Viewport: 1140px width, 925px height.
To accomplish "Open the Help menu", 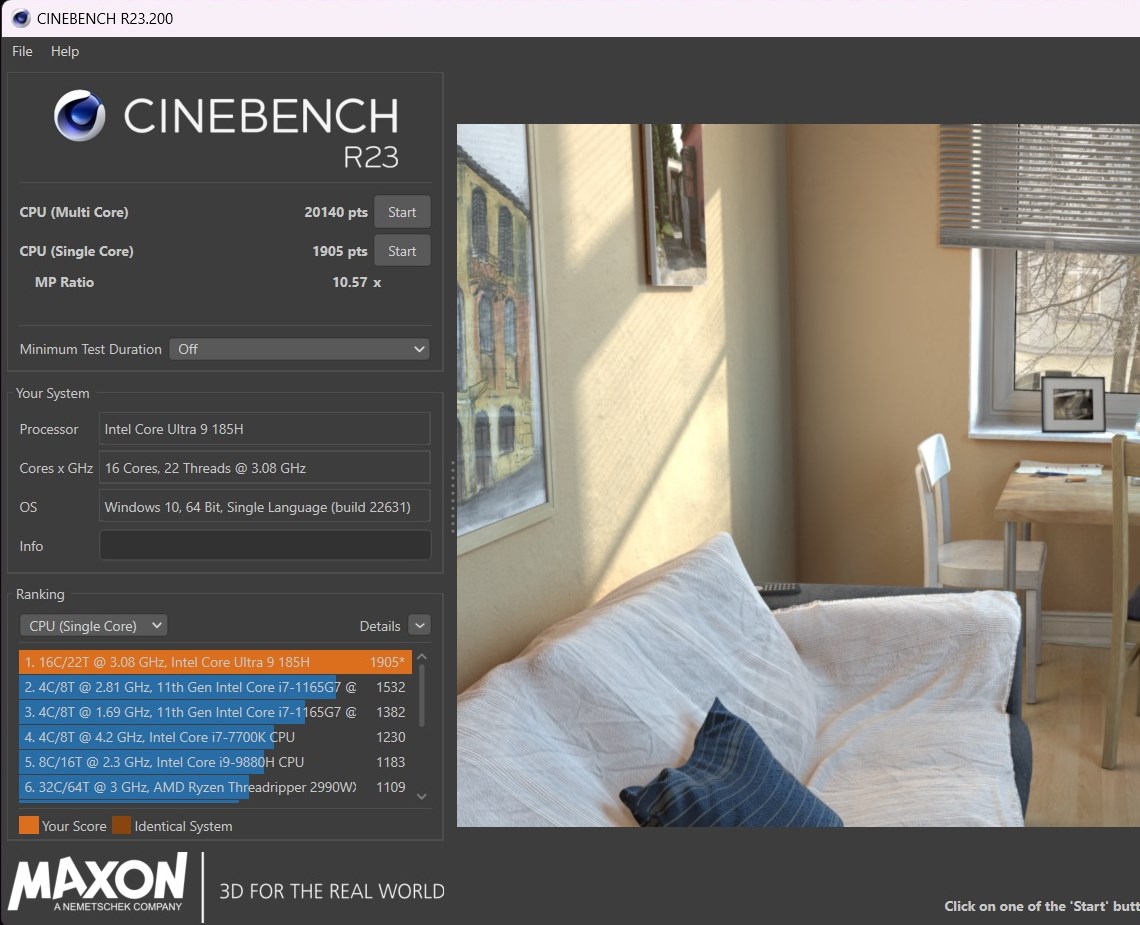I will [65, 51].
